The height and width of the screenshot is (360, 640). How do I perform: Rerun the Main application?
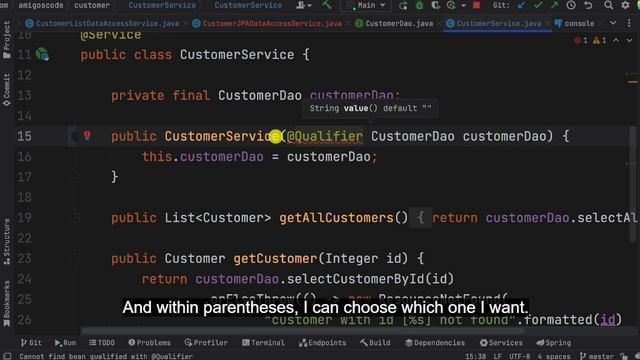pyautogui.click(x=403, y=5)
